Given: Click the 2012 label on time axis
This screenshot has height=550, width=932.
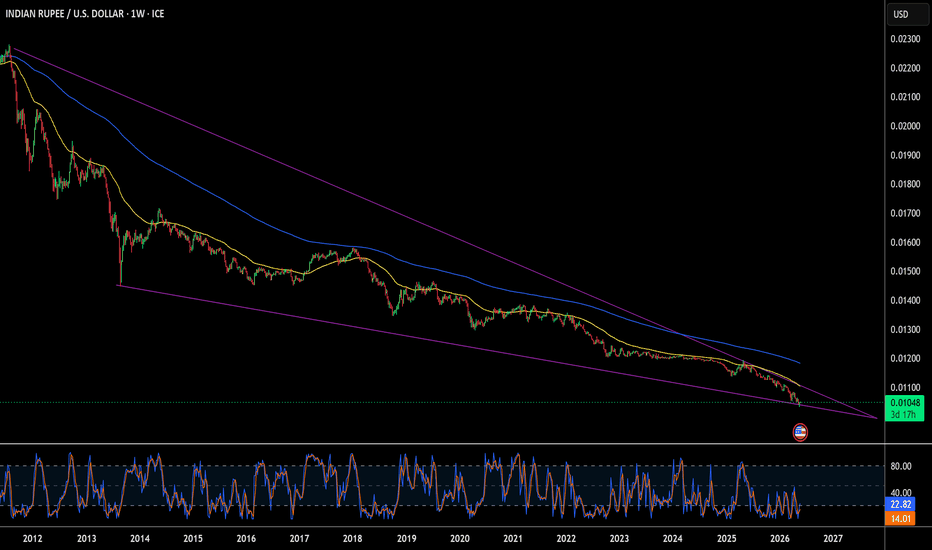Looking at the screenshot, I should pos(32,539).
